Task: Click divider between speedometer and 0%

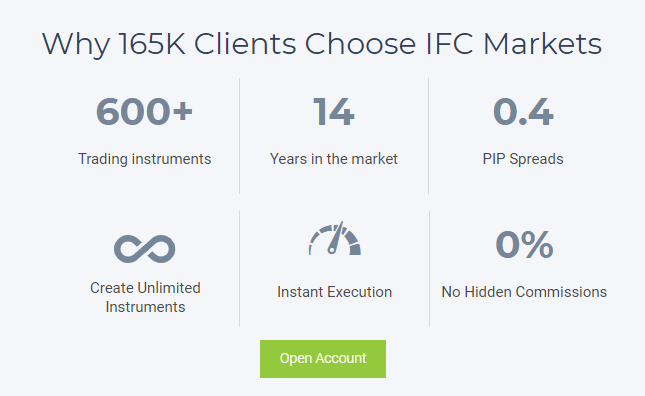Action: coord(429,269)
